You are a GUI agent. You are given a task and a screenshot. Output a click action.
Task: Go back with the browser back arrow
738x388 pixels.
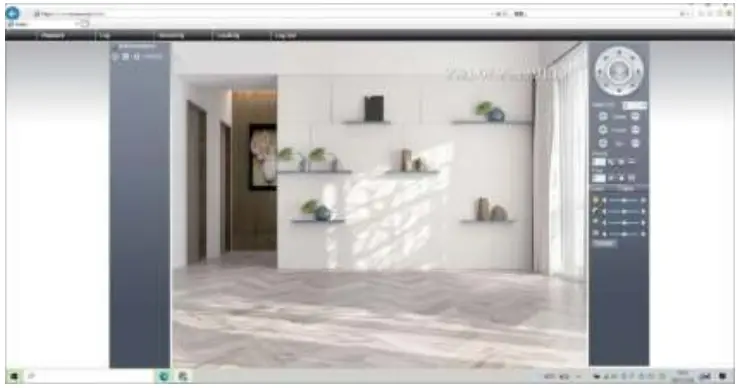click(13, 13)
